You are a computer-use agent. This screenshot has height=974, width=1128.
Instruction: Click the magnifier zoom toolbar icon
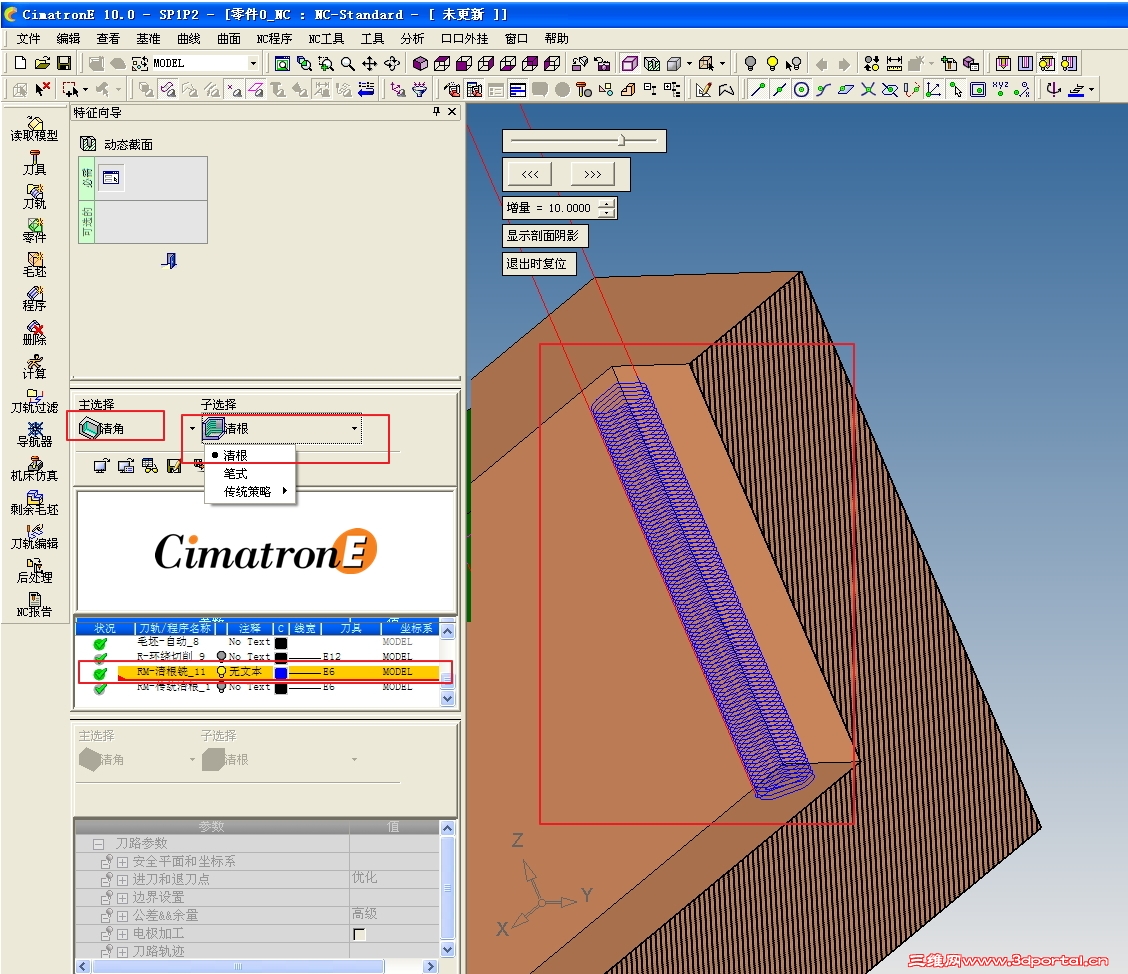point(347,64)
